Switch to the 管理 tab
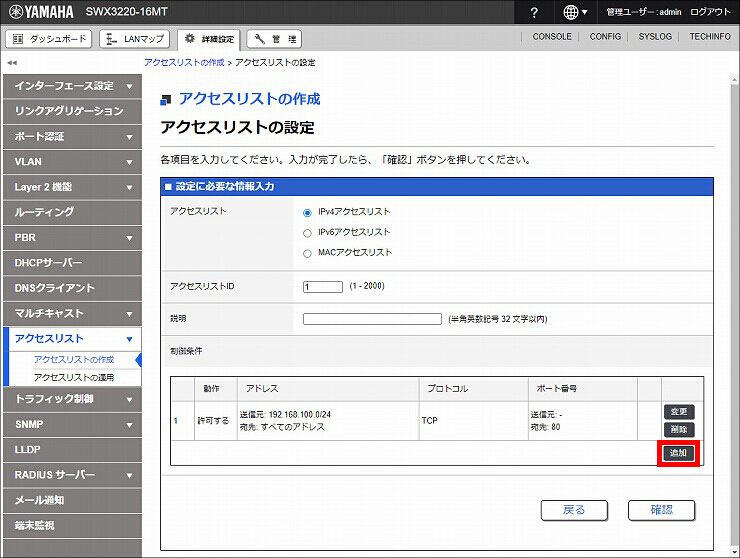Viewport: 740px width, 558px height. (274, 39)
